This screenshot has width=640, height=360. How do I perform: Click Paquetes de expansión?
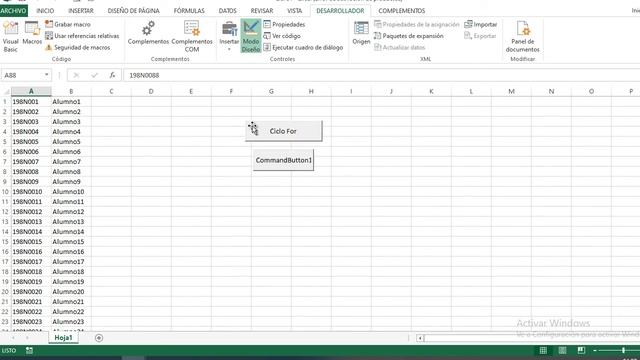409,36
